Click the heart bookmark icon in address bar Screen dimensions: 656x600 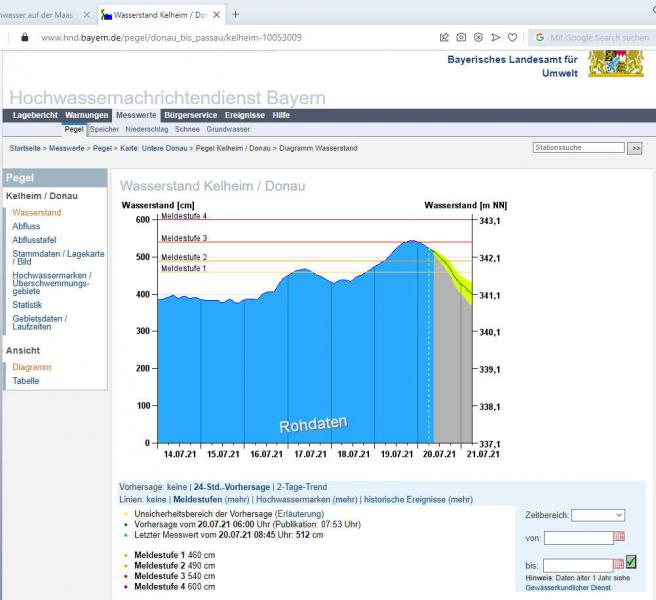pos(512,37)
